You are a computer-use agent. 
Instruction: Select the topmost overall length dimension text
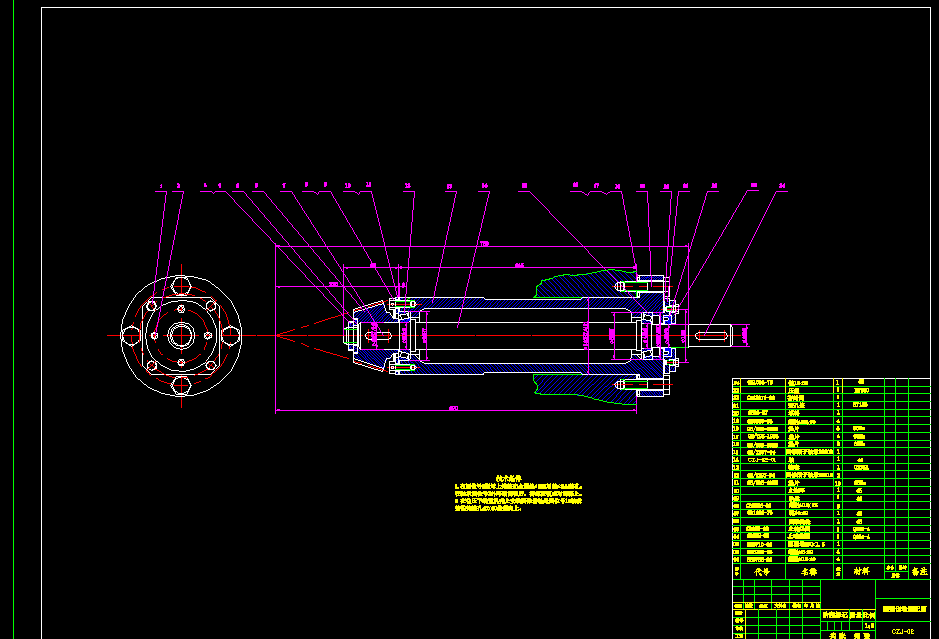tap(484, 244)
